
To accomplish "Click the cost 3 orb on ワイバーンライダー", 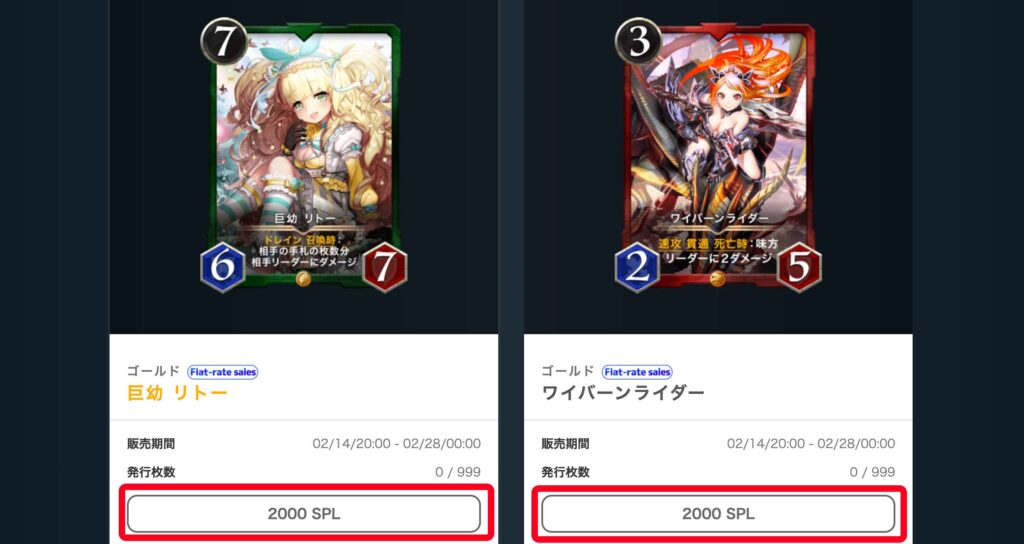I will tap(639, 42).
